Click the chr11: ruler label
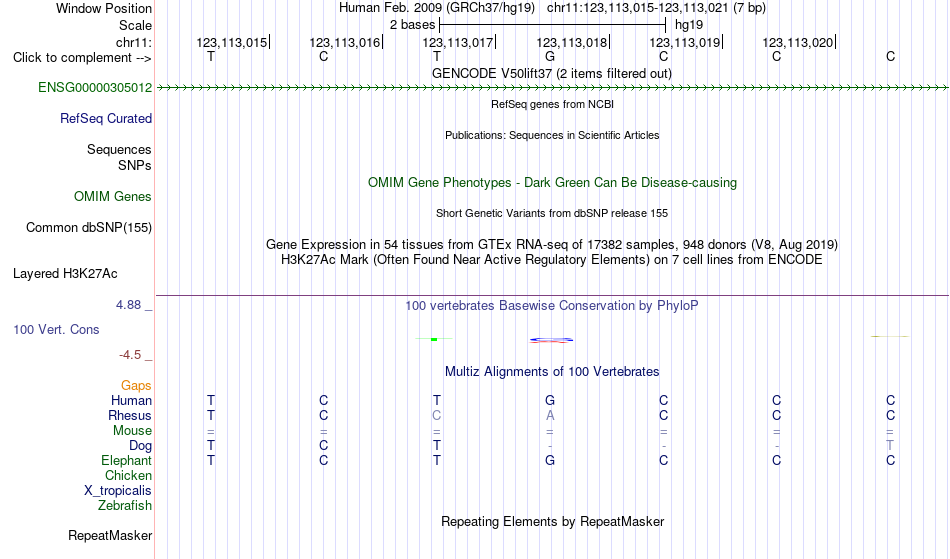Image resolution: width=950 pixels, height=559 pixels. (134, 42)
